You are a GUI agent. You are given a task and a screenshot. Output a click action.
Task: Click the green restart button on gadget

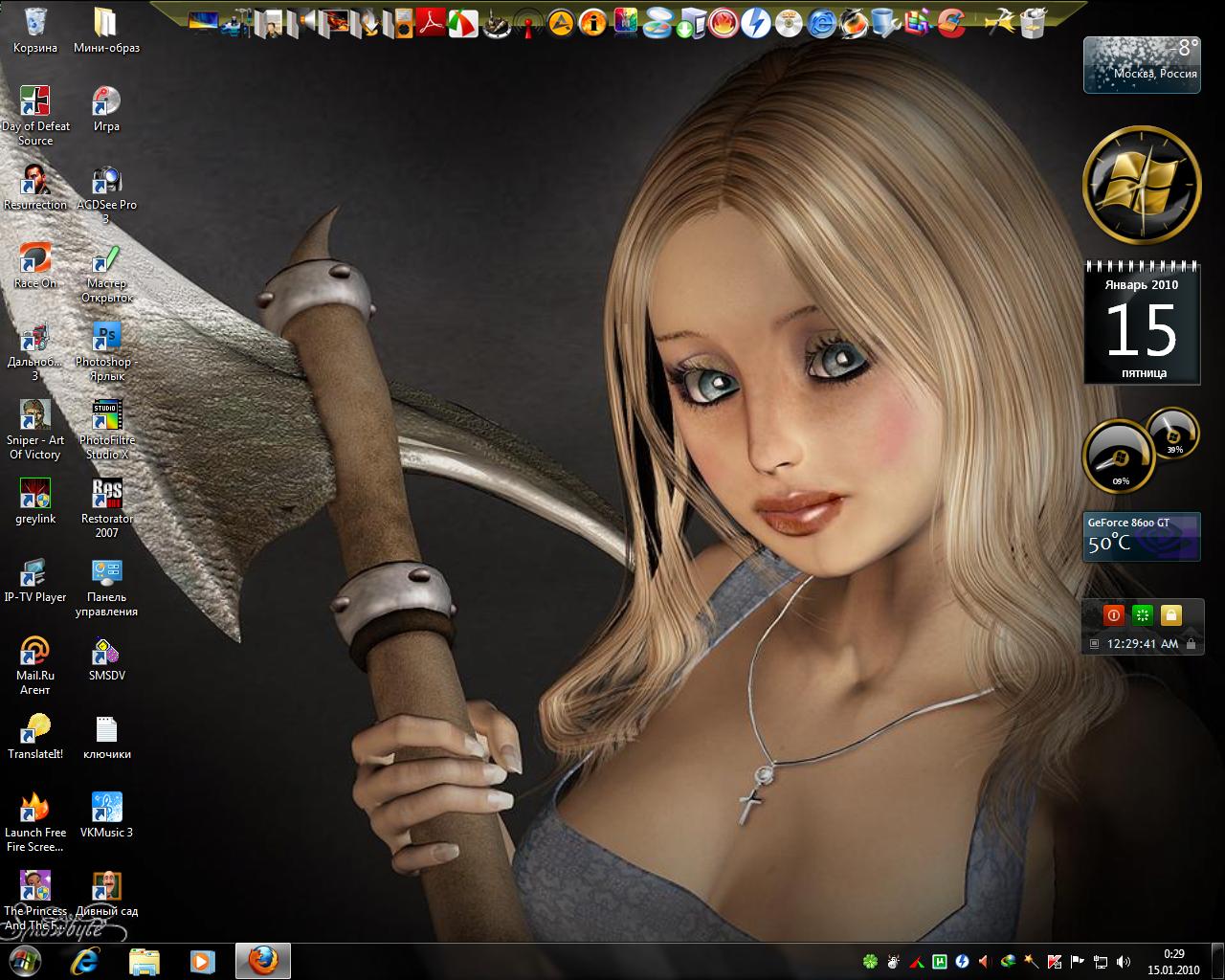(1142, 614)
